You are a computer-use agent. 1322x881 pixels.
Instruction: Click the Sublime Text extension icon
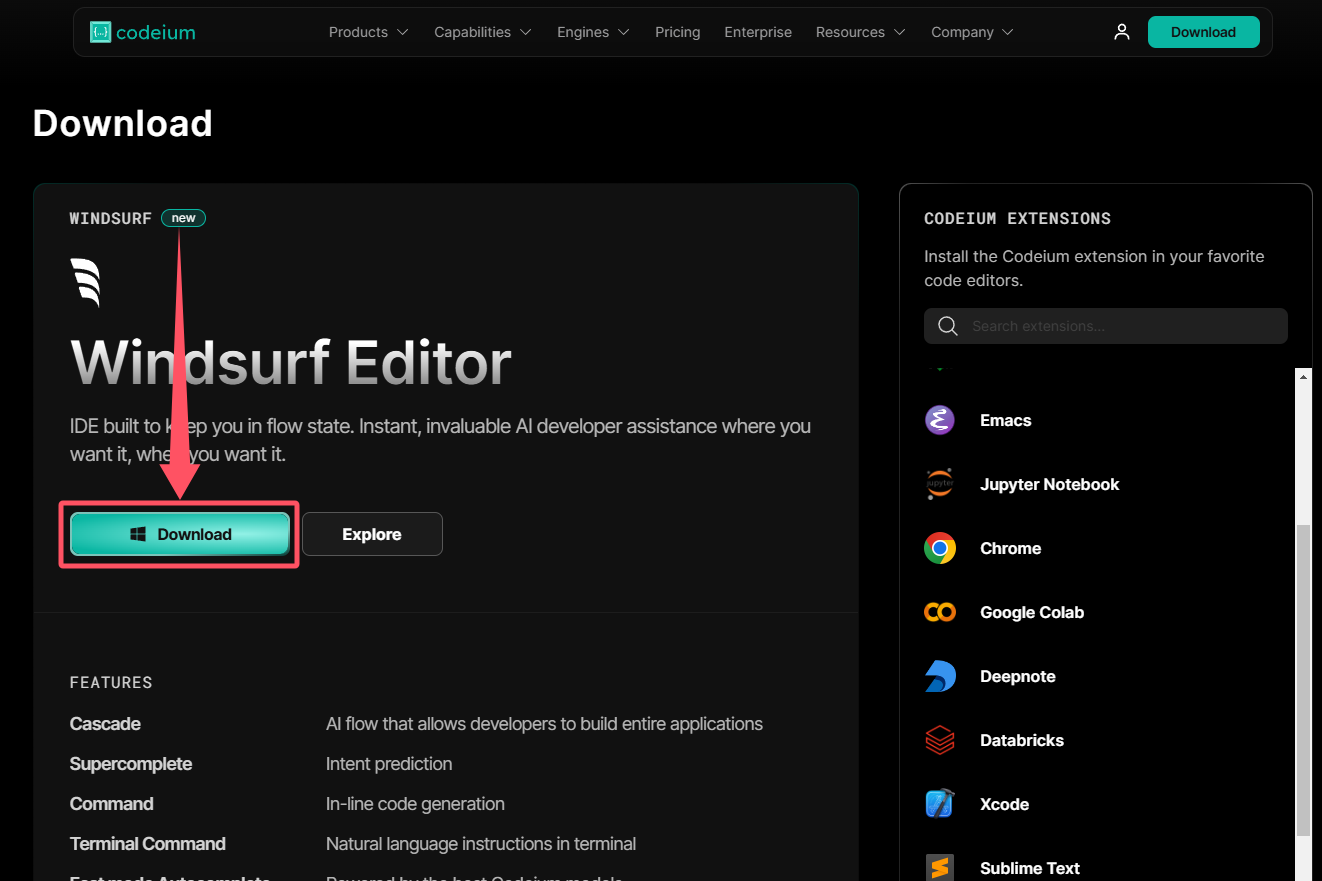point(940,868)
